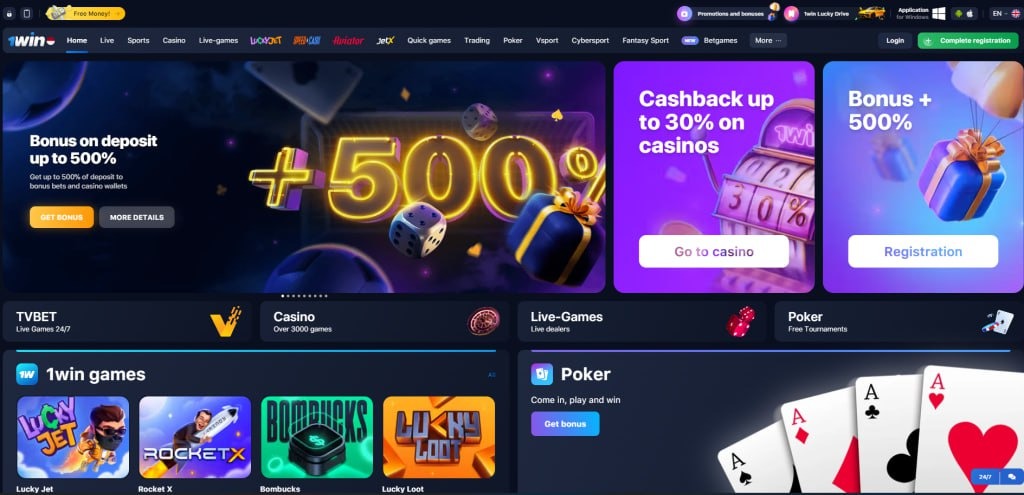Click the Android app icon

(x=958, y=13)
